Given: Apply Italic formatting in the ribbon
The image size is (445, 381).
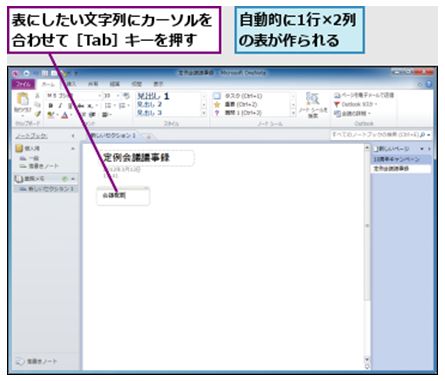Looking at the screenshot, I should pos(60,105).
